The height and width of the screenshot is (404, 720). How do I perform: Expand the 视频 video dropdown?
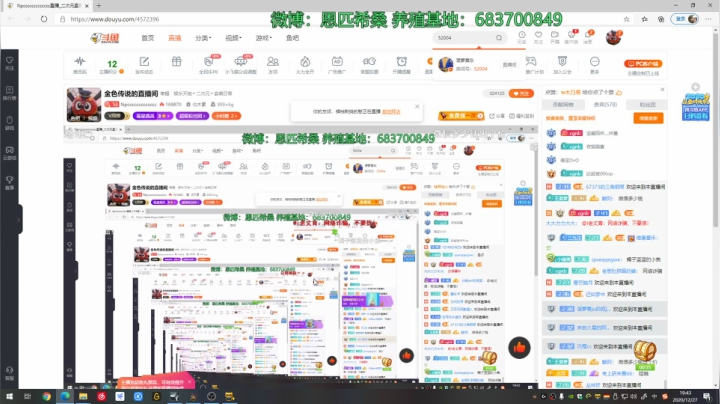coord(233,38)
